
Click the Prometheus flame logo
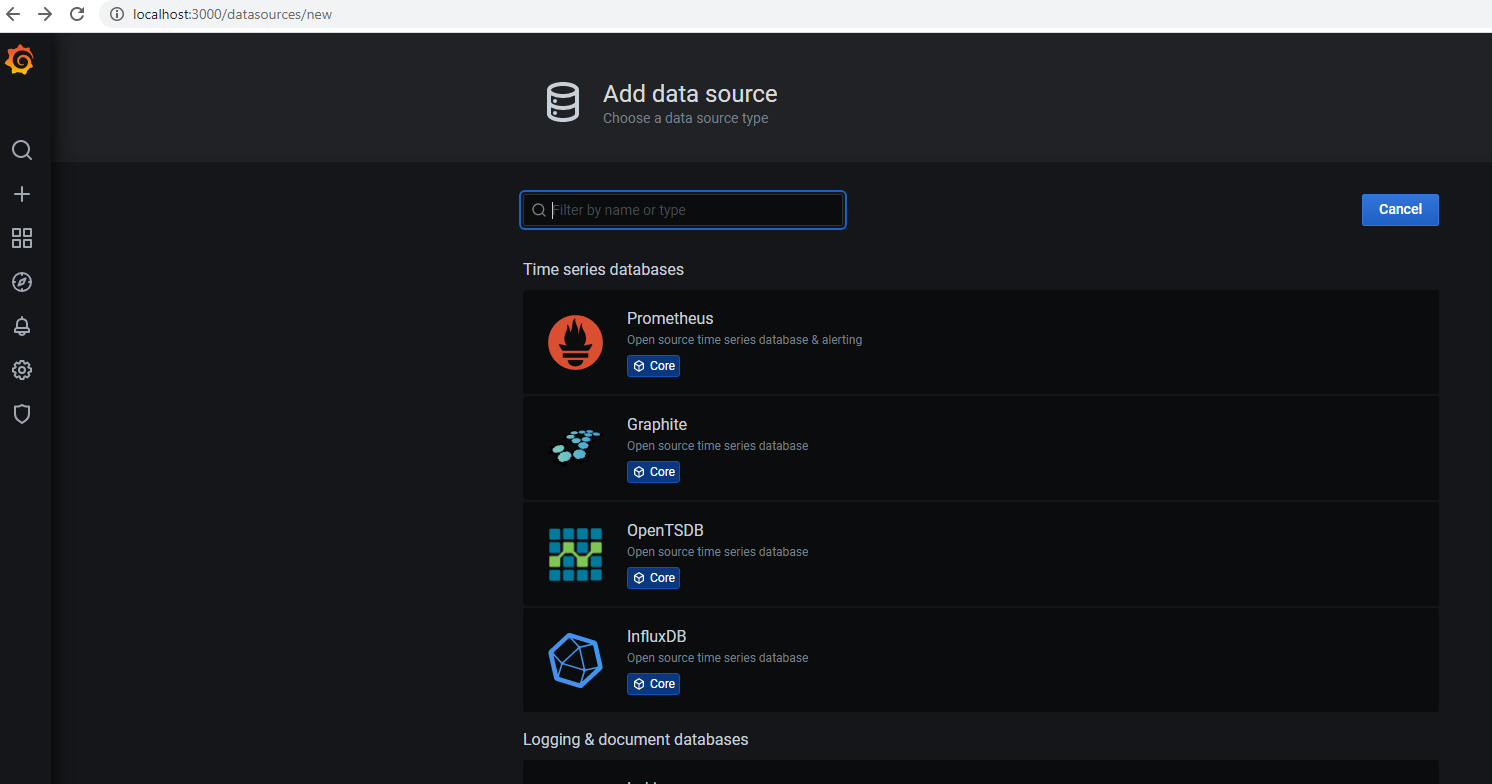tap(575, 342)
